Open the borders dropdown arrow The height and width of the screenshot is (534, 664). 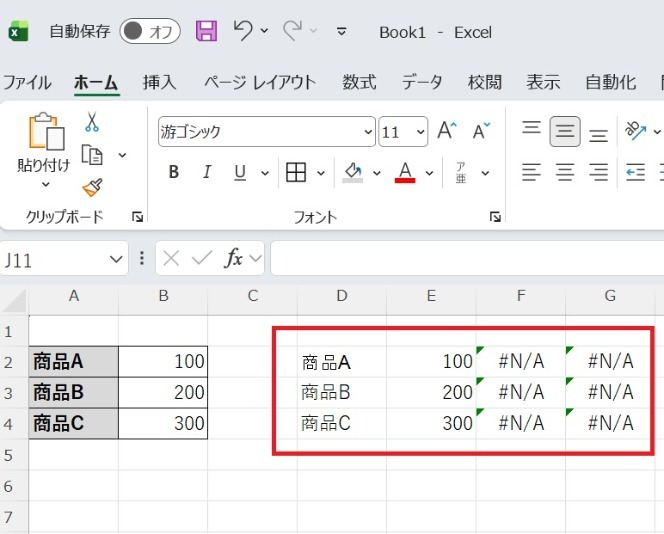(321, 173)
